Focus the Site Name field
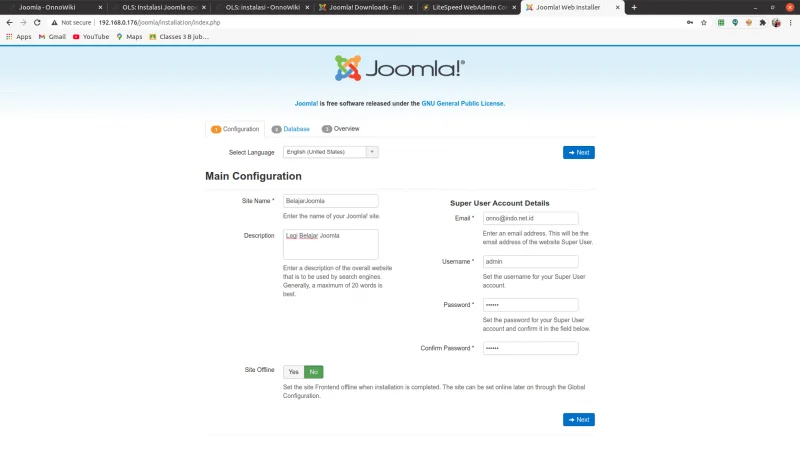Viewport: 800px width, 456px height. point(331,201)
